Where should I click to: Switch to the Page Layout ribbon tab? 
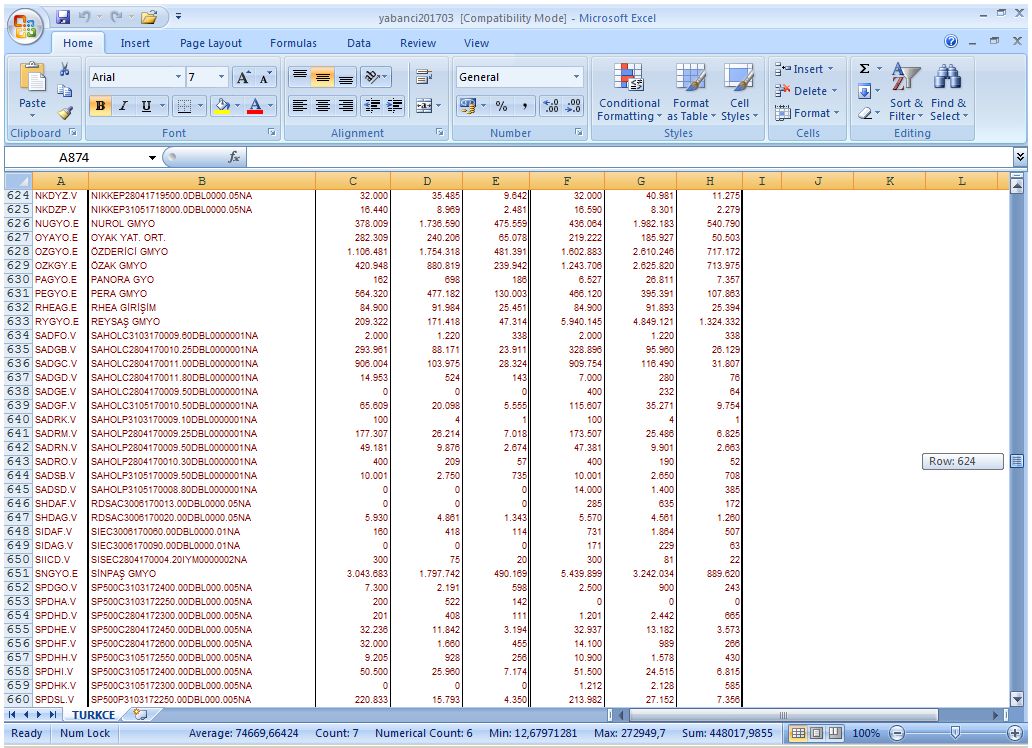click(x=211, y=43)
